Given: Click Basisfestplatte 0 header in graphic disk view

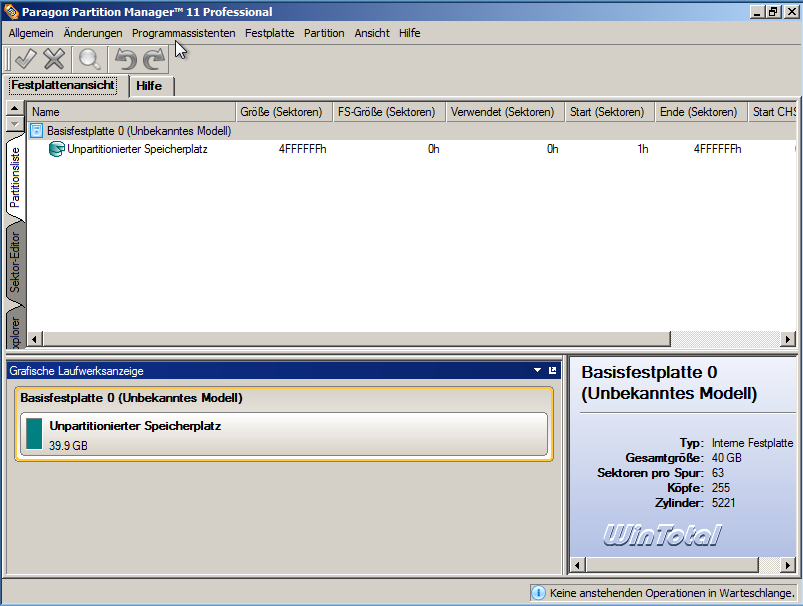Looking at the screenshot, I should click(131, 398).
